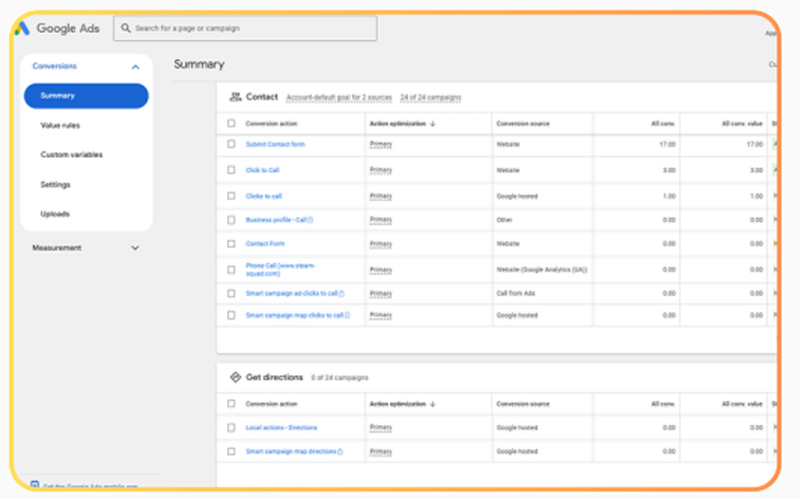Open Value rules in the sidebar

[x=60, y=126]
